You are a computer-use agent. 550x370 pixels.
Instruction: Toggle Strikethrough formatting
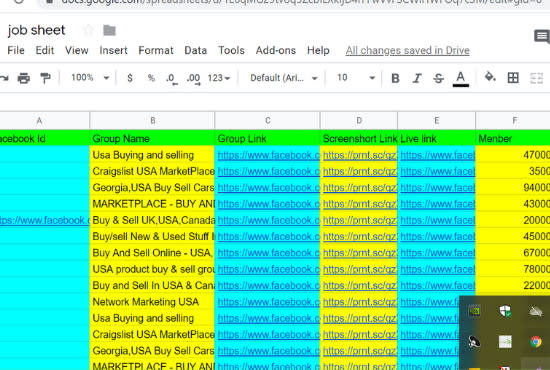tap(438, 78)
